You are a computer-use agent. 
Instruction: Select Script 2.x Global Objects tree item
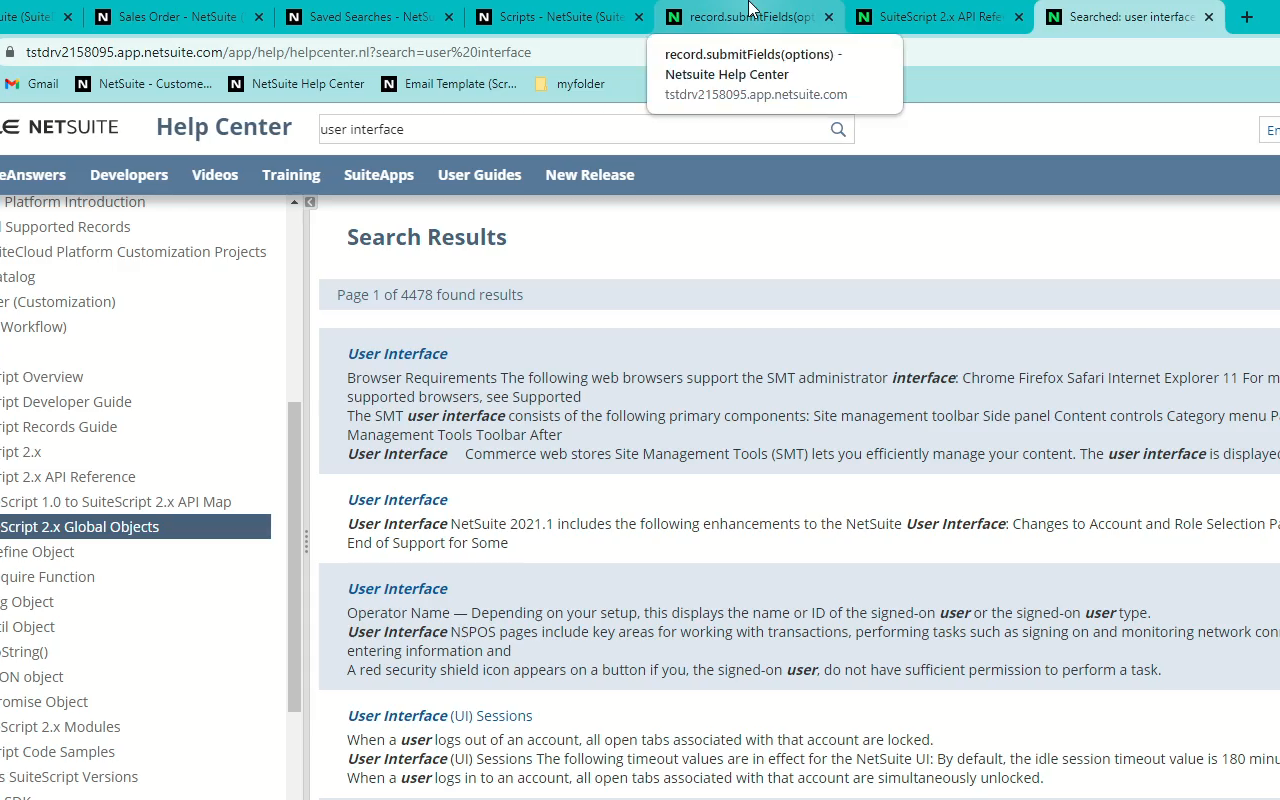click(134, 527)
